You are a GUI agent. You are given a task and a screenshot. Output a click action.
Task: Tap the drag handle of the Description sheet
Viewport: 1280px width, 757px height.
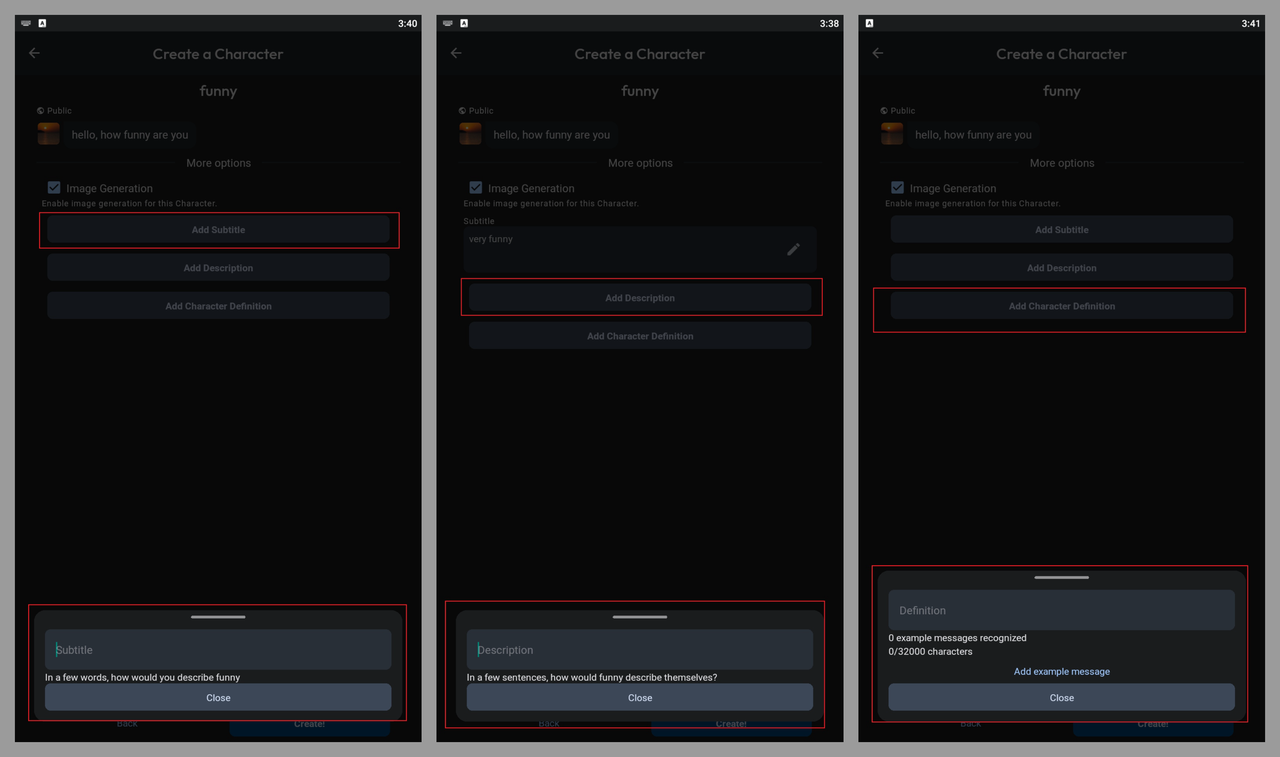coord(640,617)
